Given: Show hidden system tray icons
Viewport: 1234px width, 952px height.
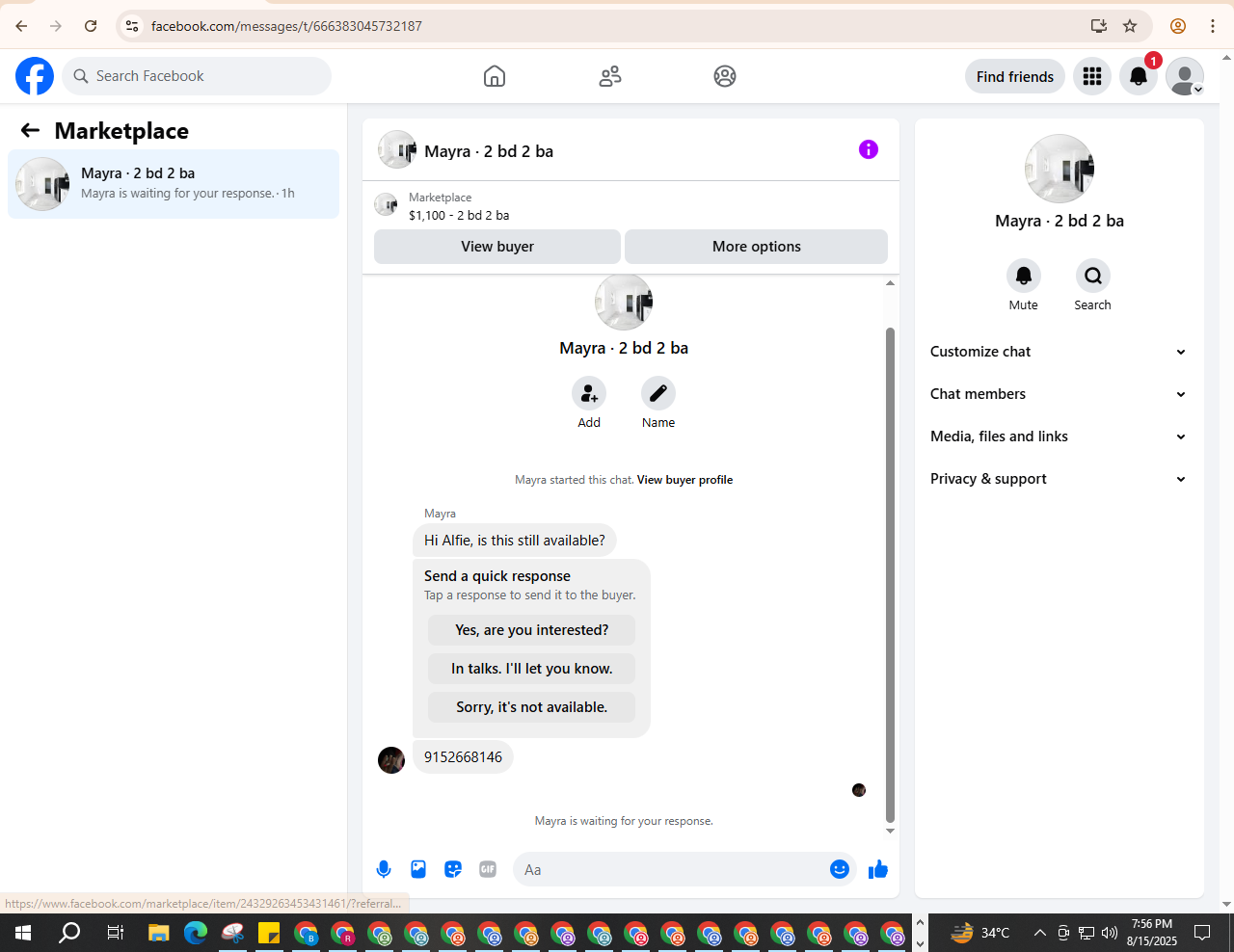Looking at the screenshot, I should click(1040, 933).
